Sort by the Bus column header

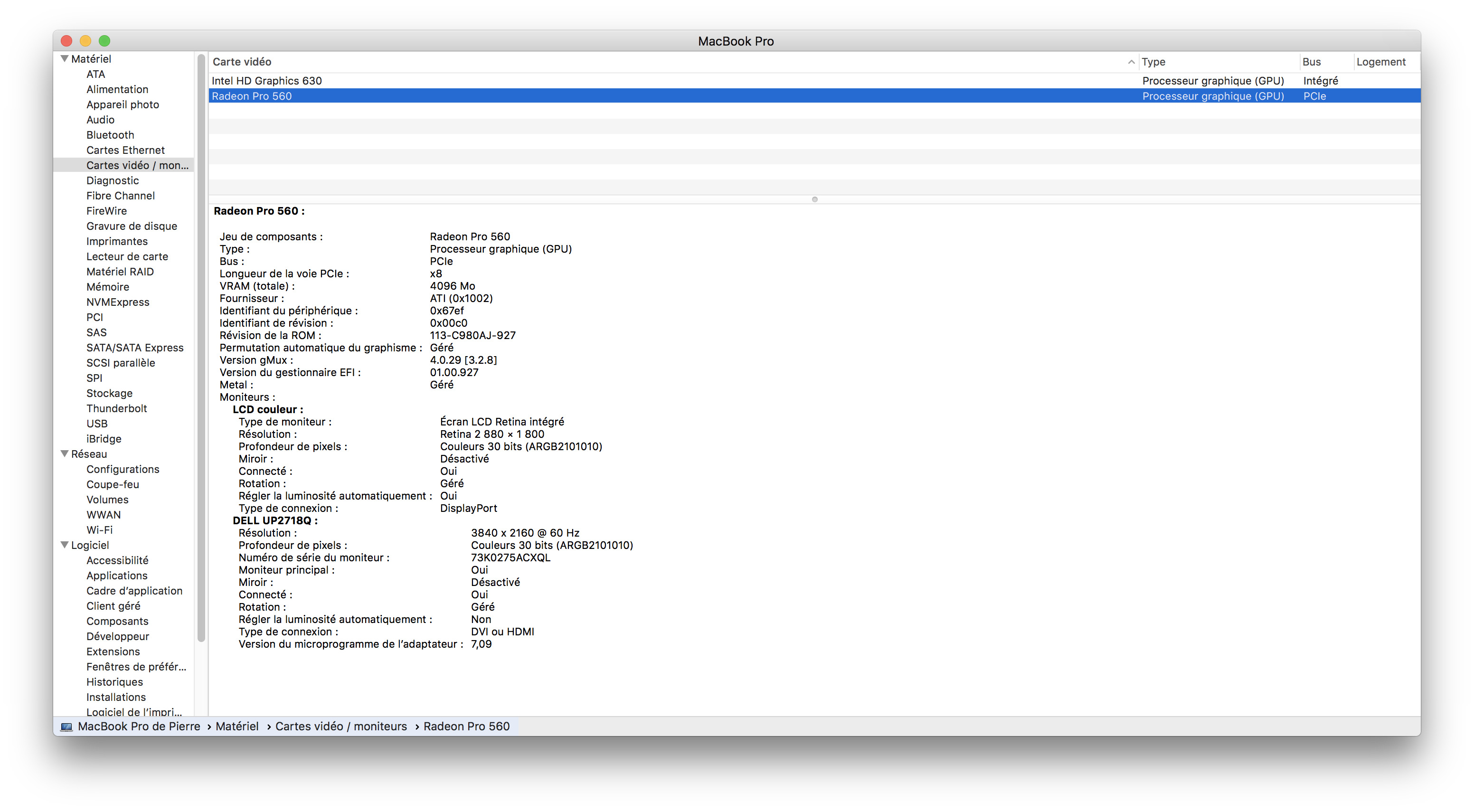coord(1326,62)
